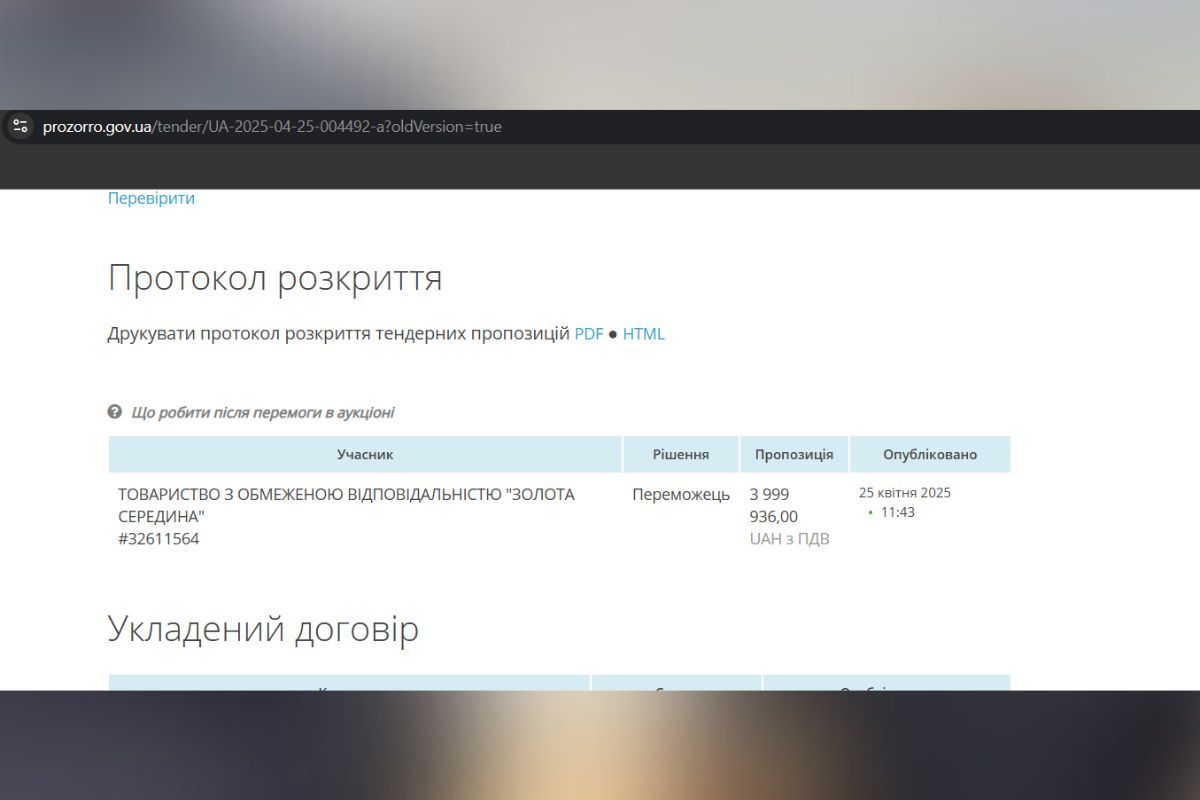Click the header row of the contract table
The width and height of the screenshot is (1200, 800).
point(560,686)
